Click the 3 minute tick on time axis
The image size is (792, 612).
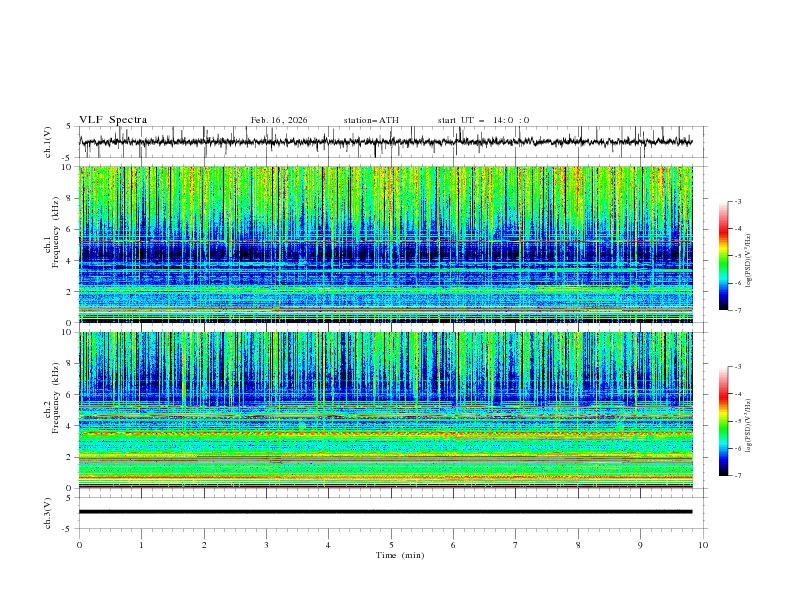[267, 545]
